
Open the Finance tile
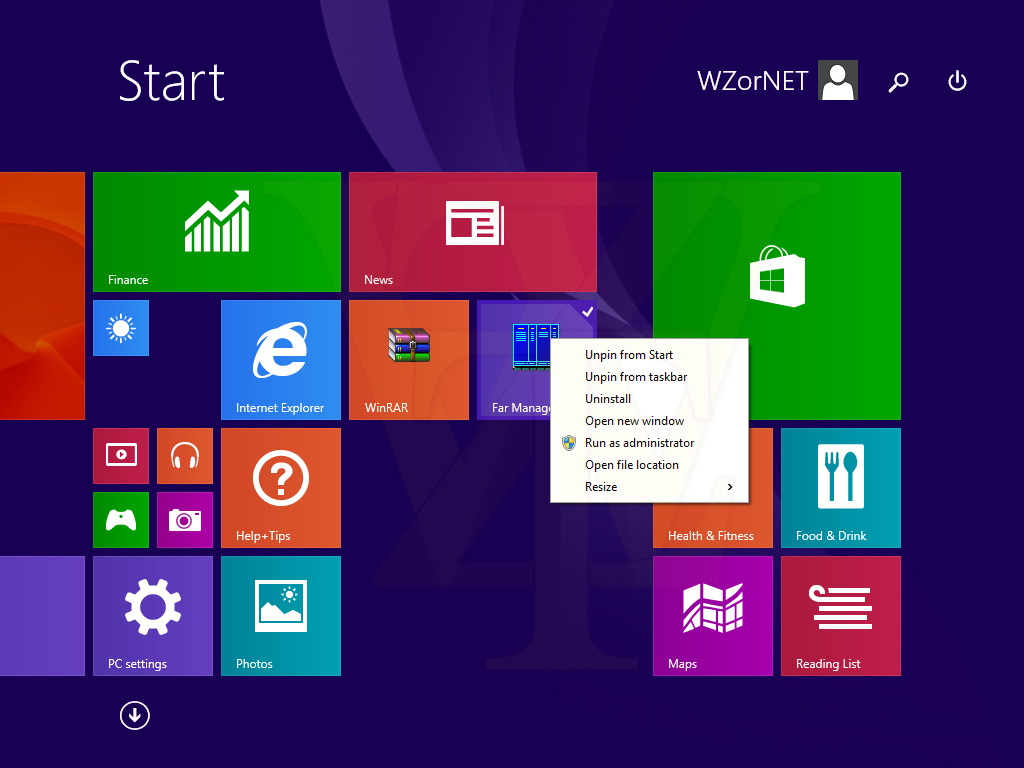[x=216, y=231]
